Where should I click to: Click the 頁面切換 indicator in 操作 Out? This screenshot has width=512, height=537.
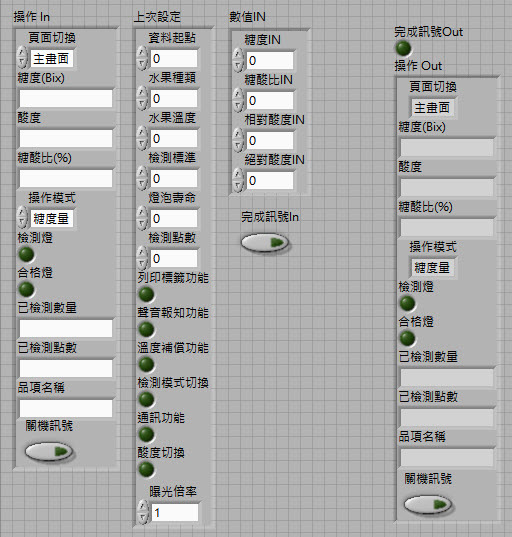click(433, 108)
